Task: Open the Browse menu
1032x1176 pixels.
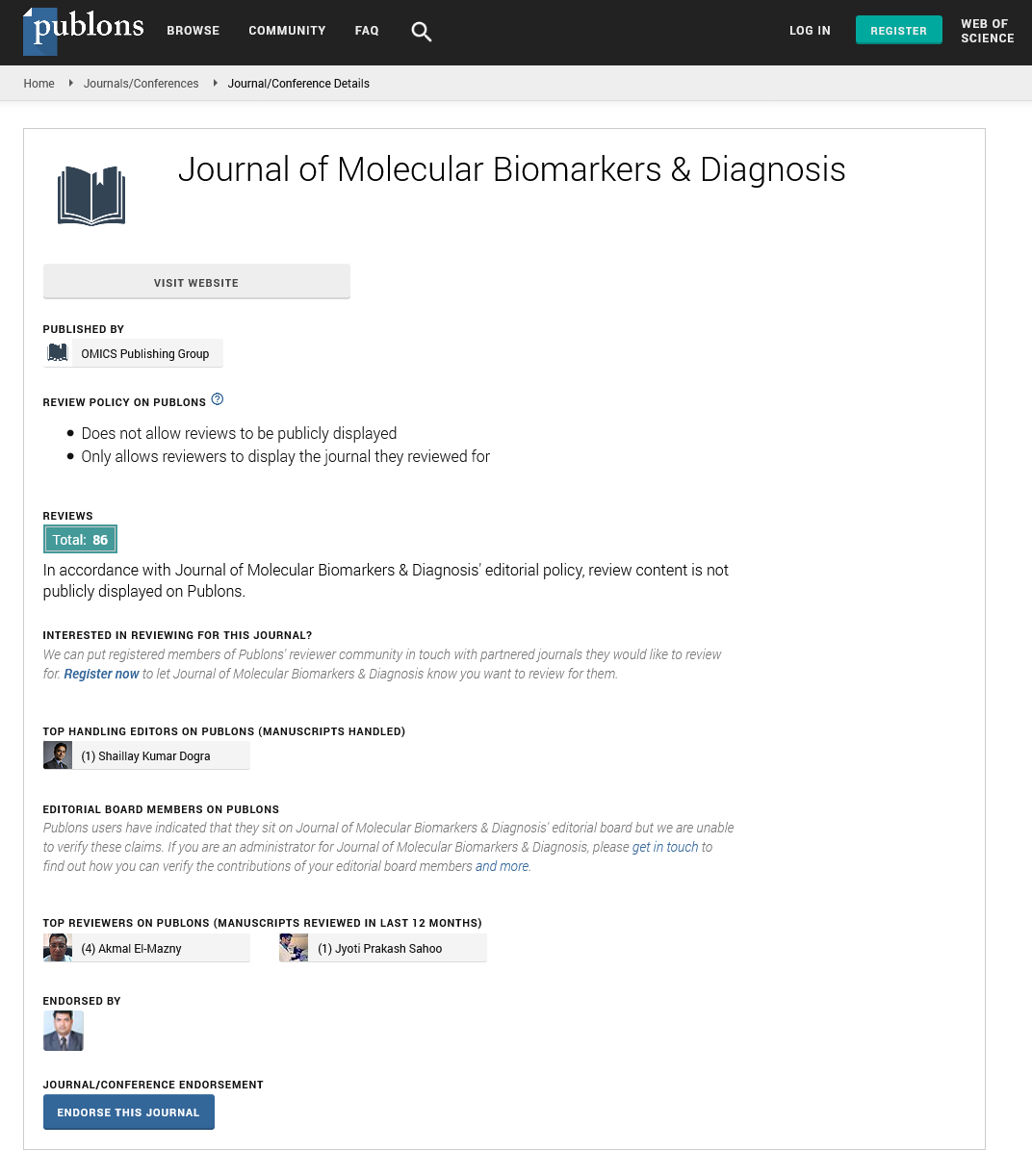Action: (x=193, y=31)
